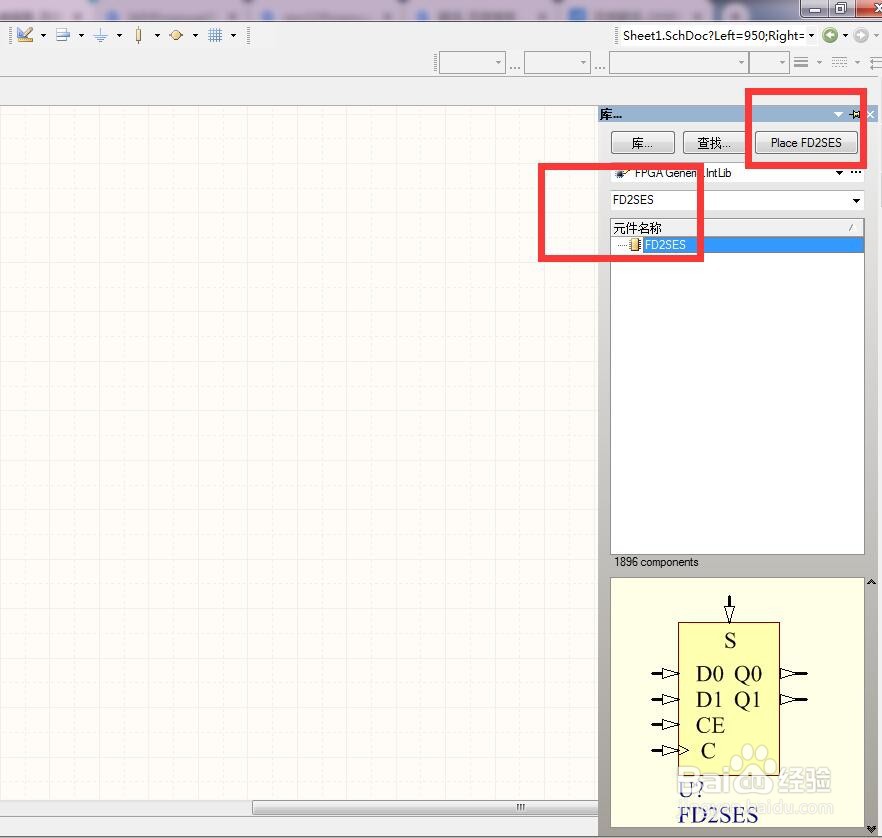
Task: Select the simulation sources icon
Action: [176, 35]
